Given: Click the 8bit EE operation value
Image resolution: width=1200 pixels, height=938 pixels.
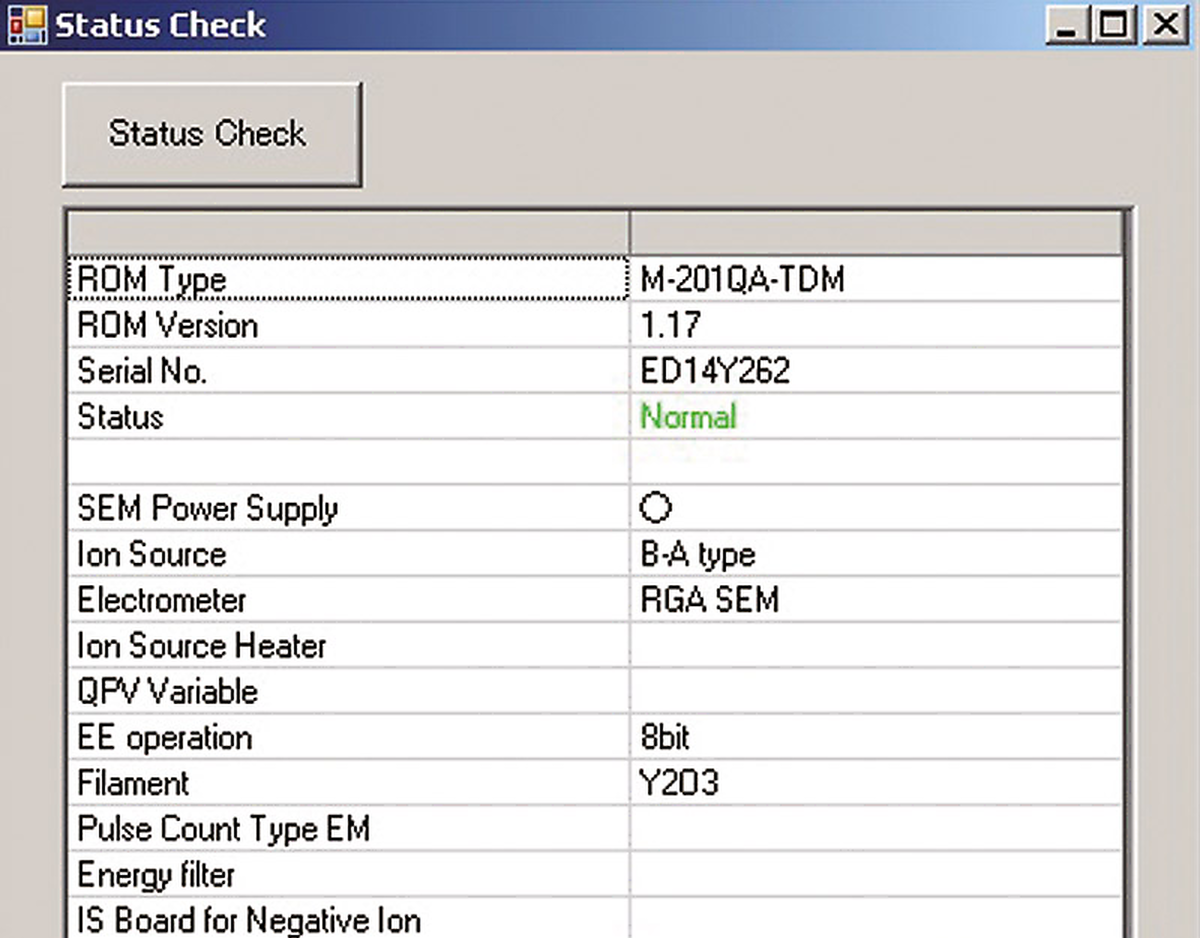Looking at the screenshot, I should [x=665, y=738].
